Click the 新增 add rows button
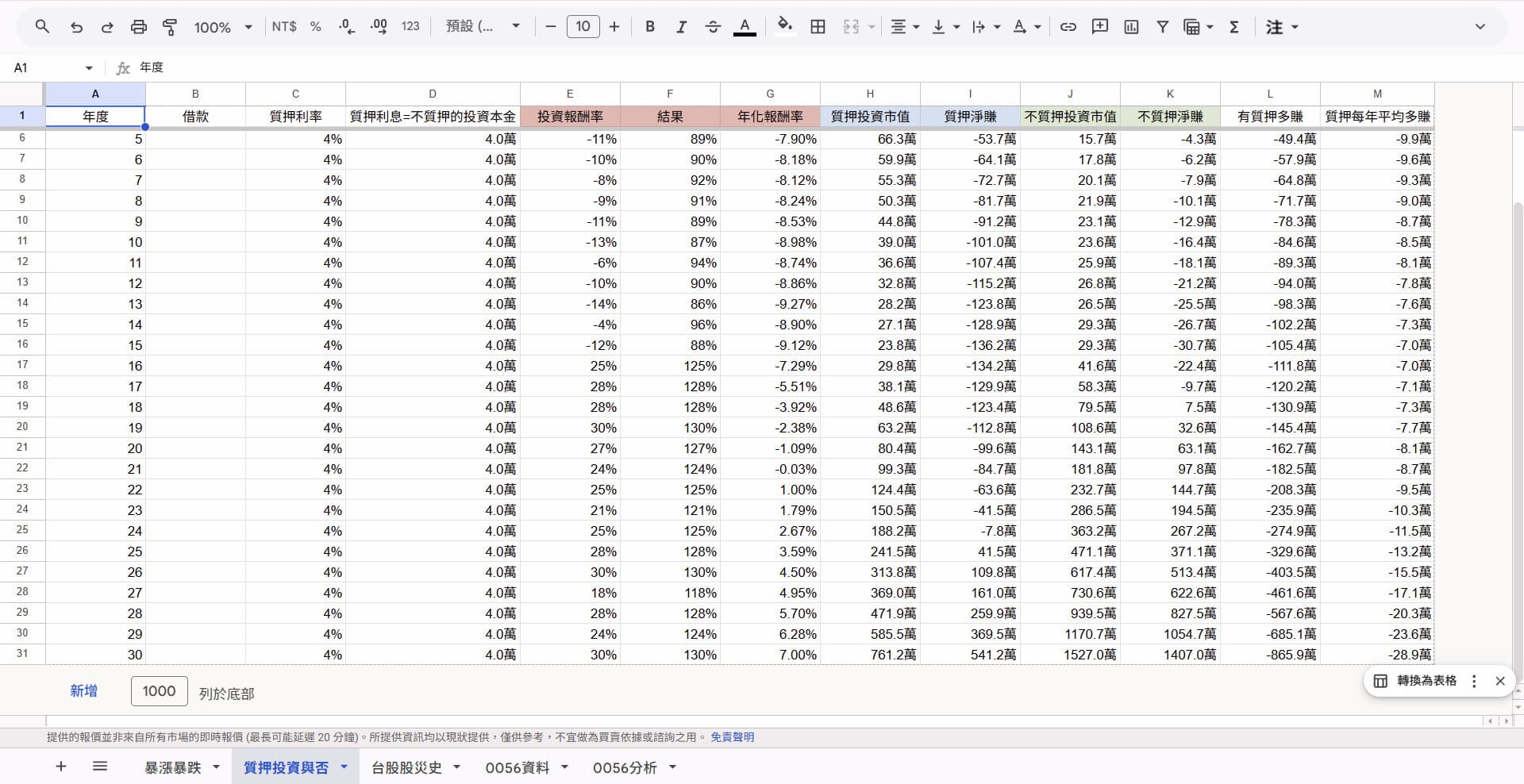 tap(83, 691)
